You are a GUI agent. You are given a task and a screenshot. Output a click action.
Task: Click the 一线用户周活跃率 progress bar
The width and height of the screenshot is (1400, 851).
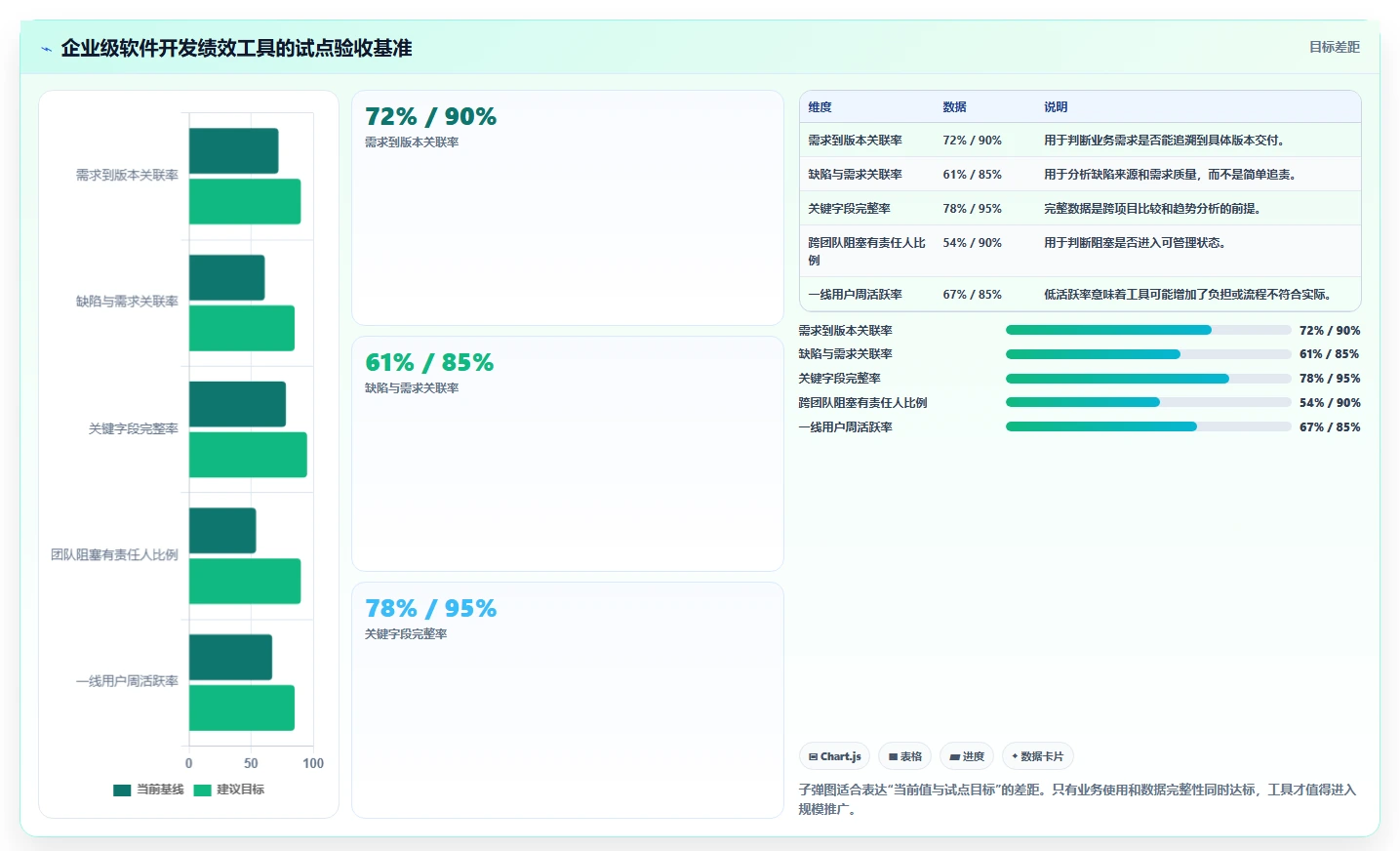click(1148, 426)
